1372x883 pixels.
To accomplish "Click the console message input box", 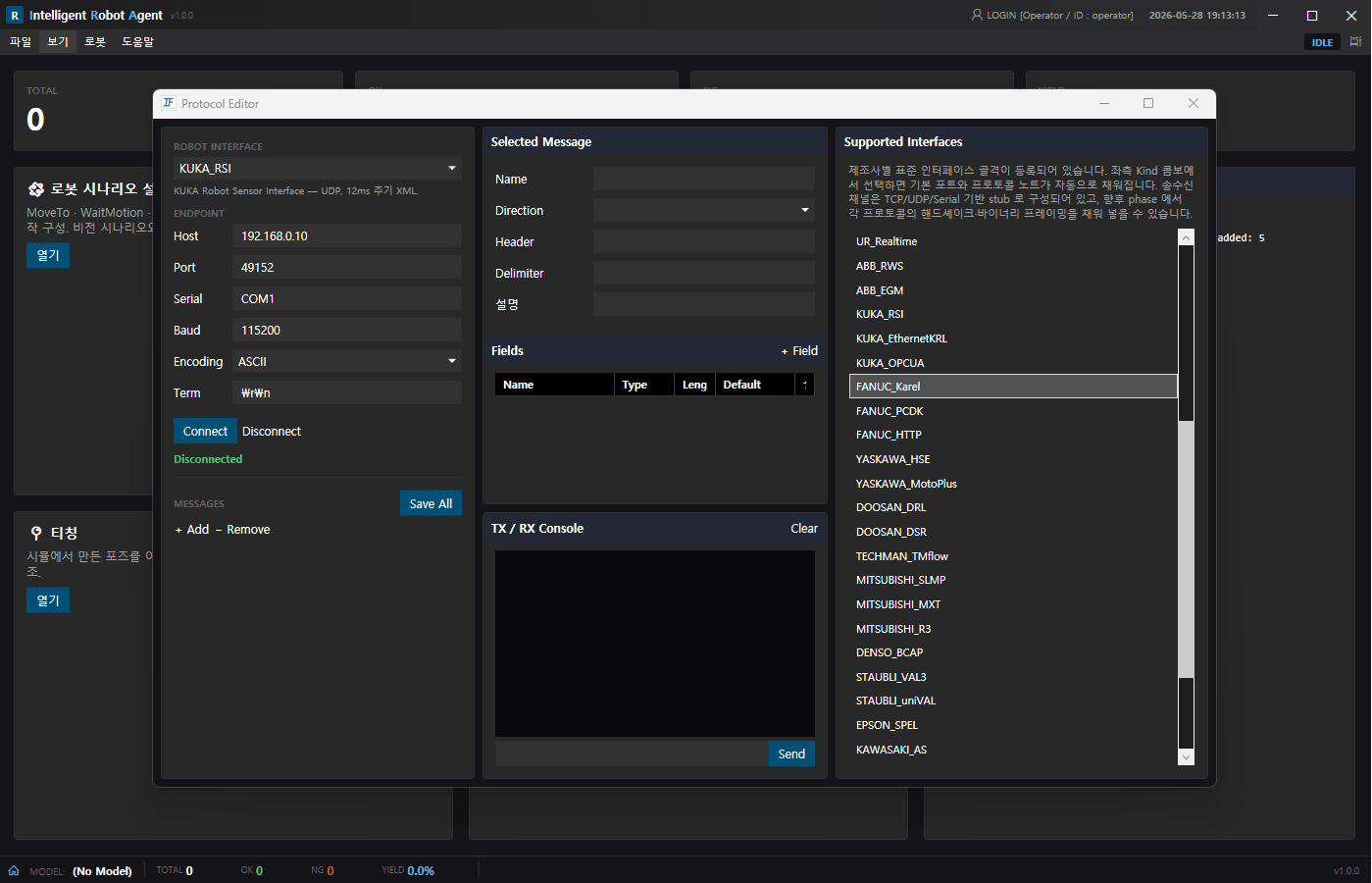I will point(632,753).
